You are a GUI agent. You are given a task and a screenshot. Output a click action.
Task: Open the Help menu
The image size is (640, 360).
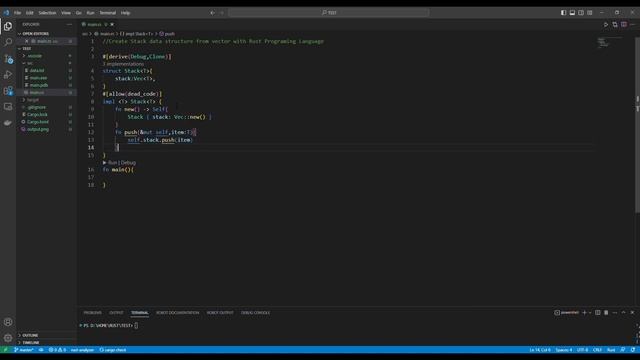(x=125, y=13)
